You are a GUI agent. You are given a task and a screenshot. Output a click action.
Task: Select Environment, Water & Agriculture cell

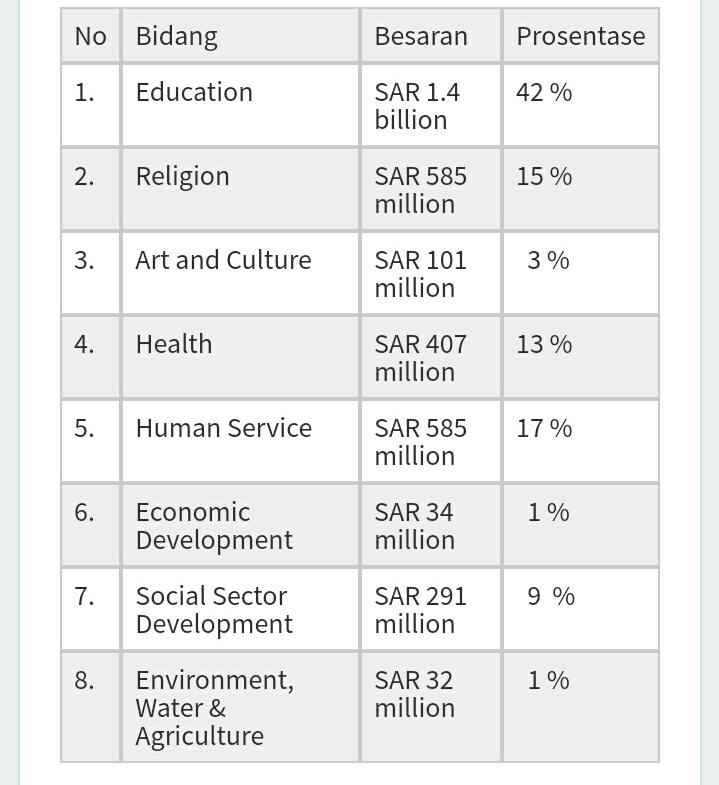pyautogui.click(x=240, y=707)
